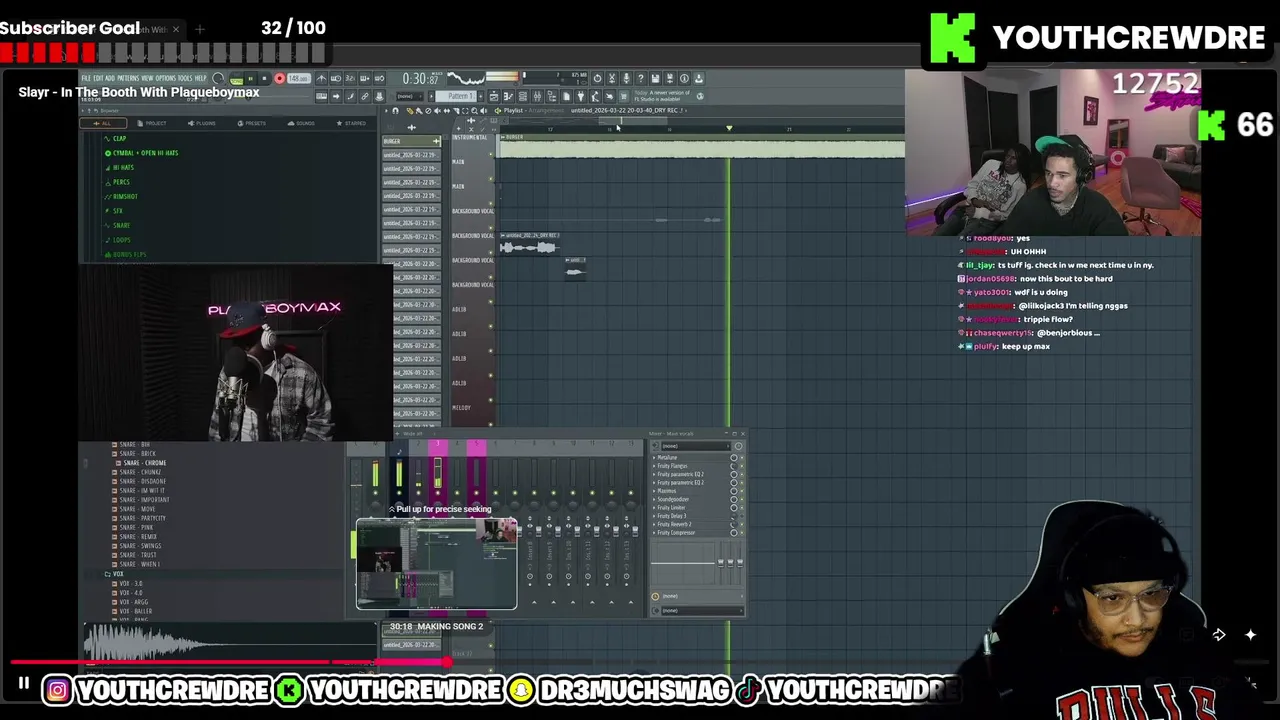The width and height of the screenshot is (1280, 720).
Task: Click video title Slayr - In The Booth
Action: [x=139, y=92]
